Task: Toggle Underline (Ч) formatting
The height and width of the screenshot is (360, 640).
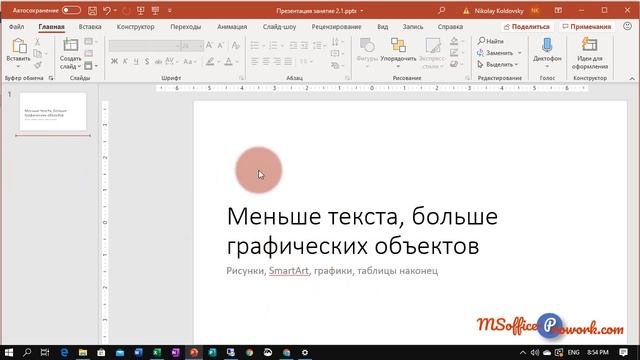Action: (136, 61)
